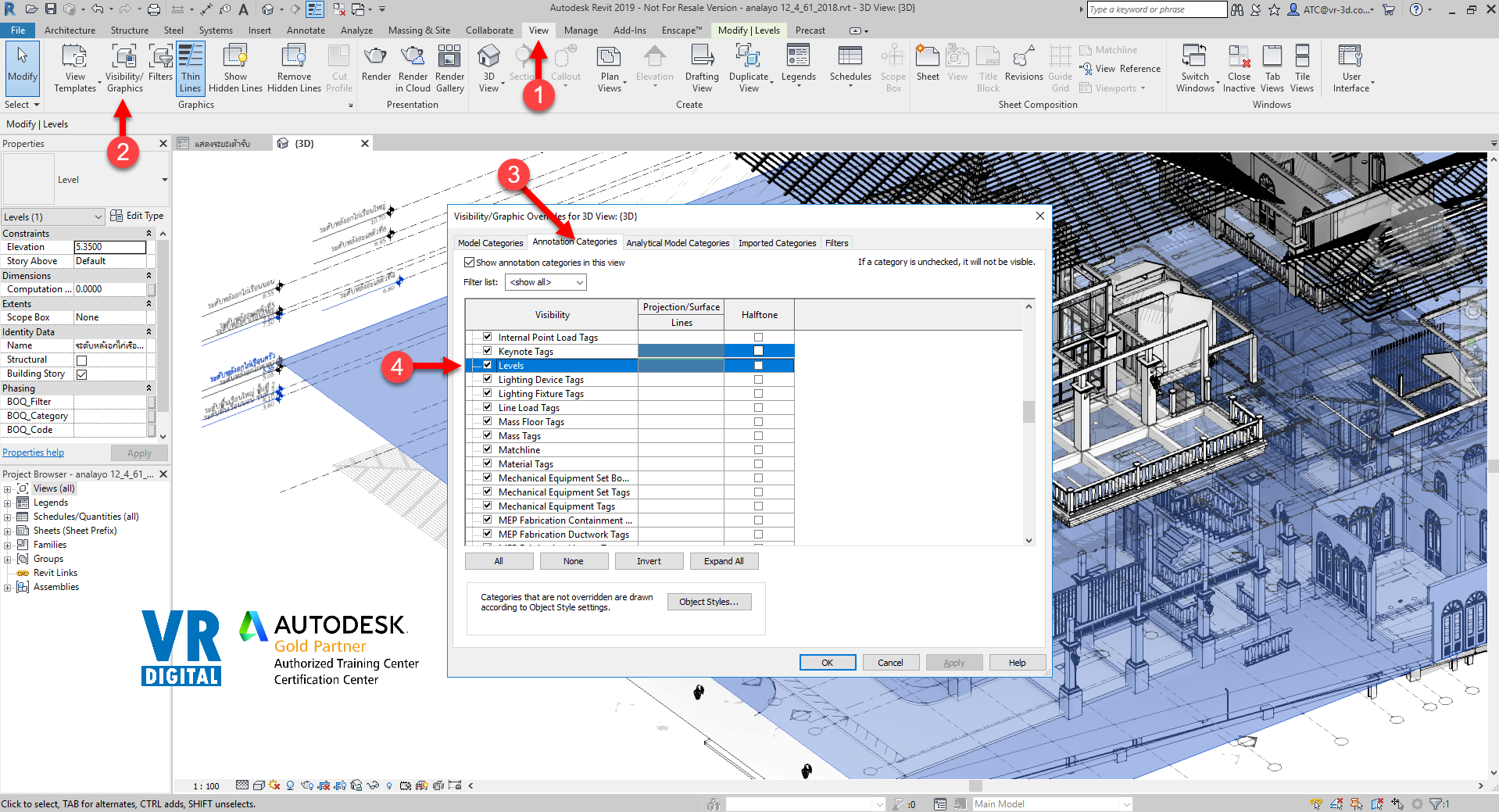Viewport: 1499px width, 812px height.
Task: Open Schedules tool
Action: tap(850, 64)
